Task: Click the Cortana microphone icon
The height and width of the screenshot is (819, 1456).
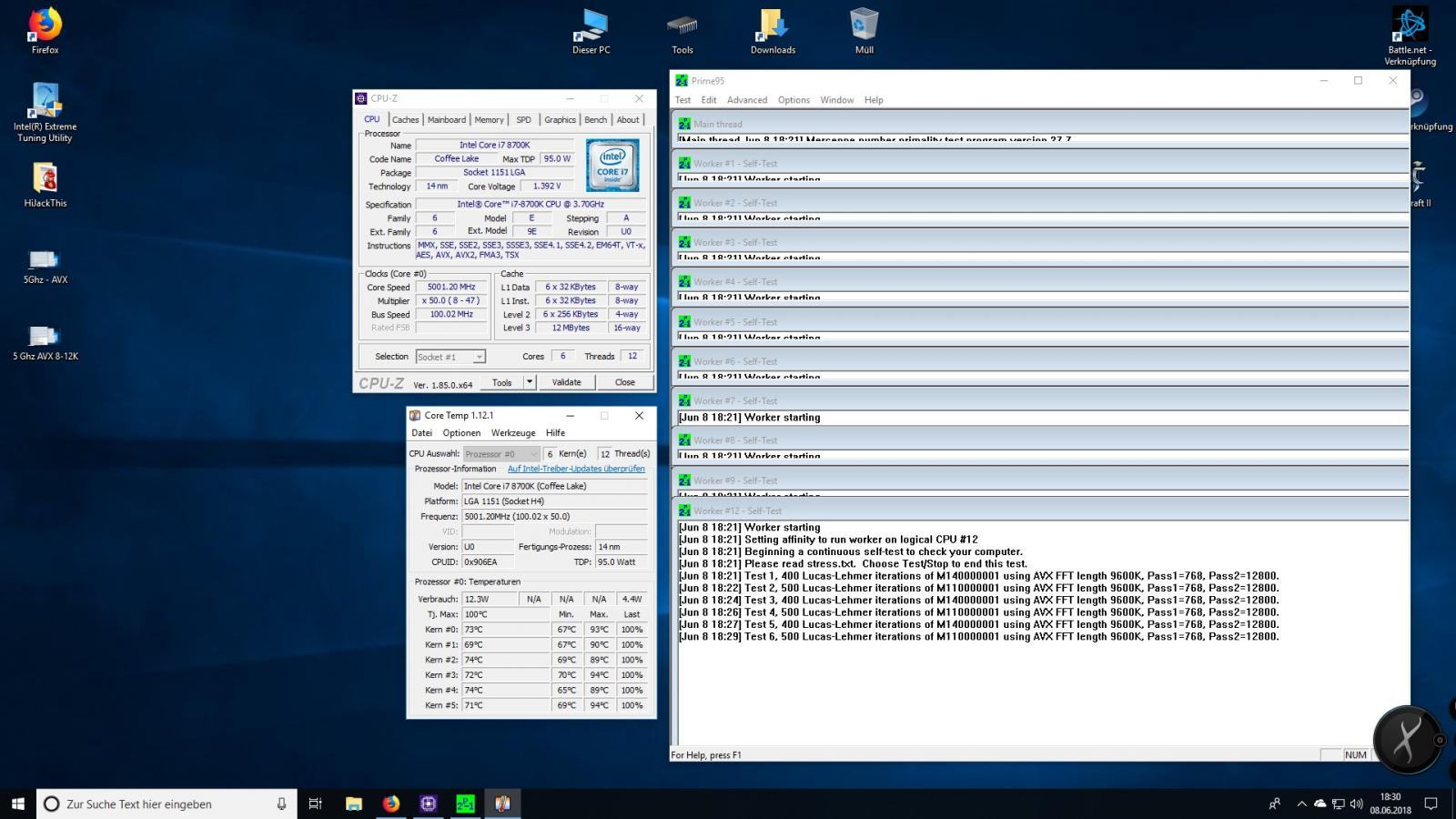Action: click(x=281, y=804)
